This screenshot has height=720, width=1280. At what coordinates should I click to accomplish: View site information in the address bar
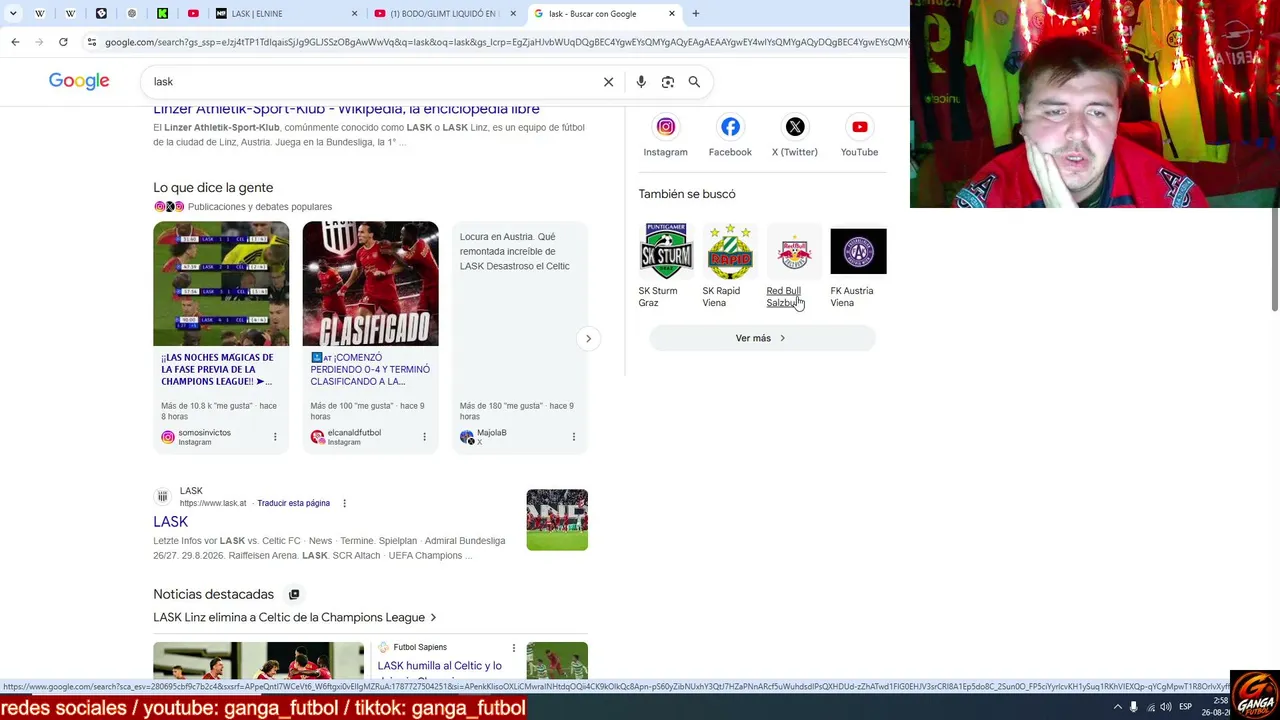tap(92, 42)
